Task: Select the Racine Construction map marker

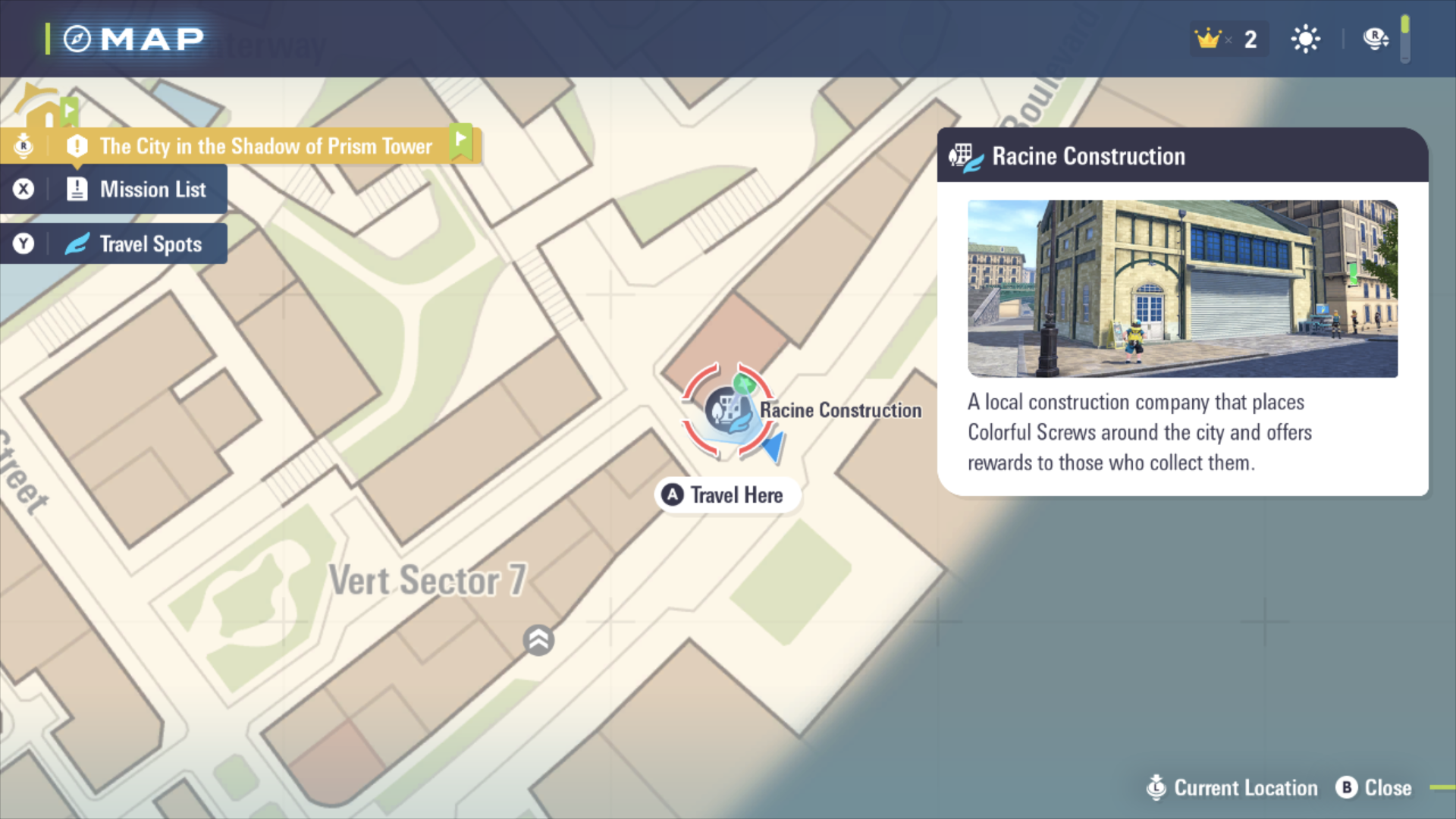Action: 728,410
